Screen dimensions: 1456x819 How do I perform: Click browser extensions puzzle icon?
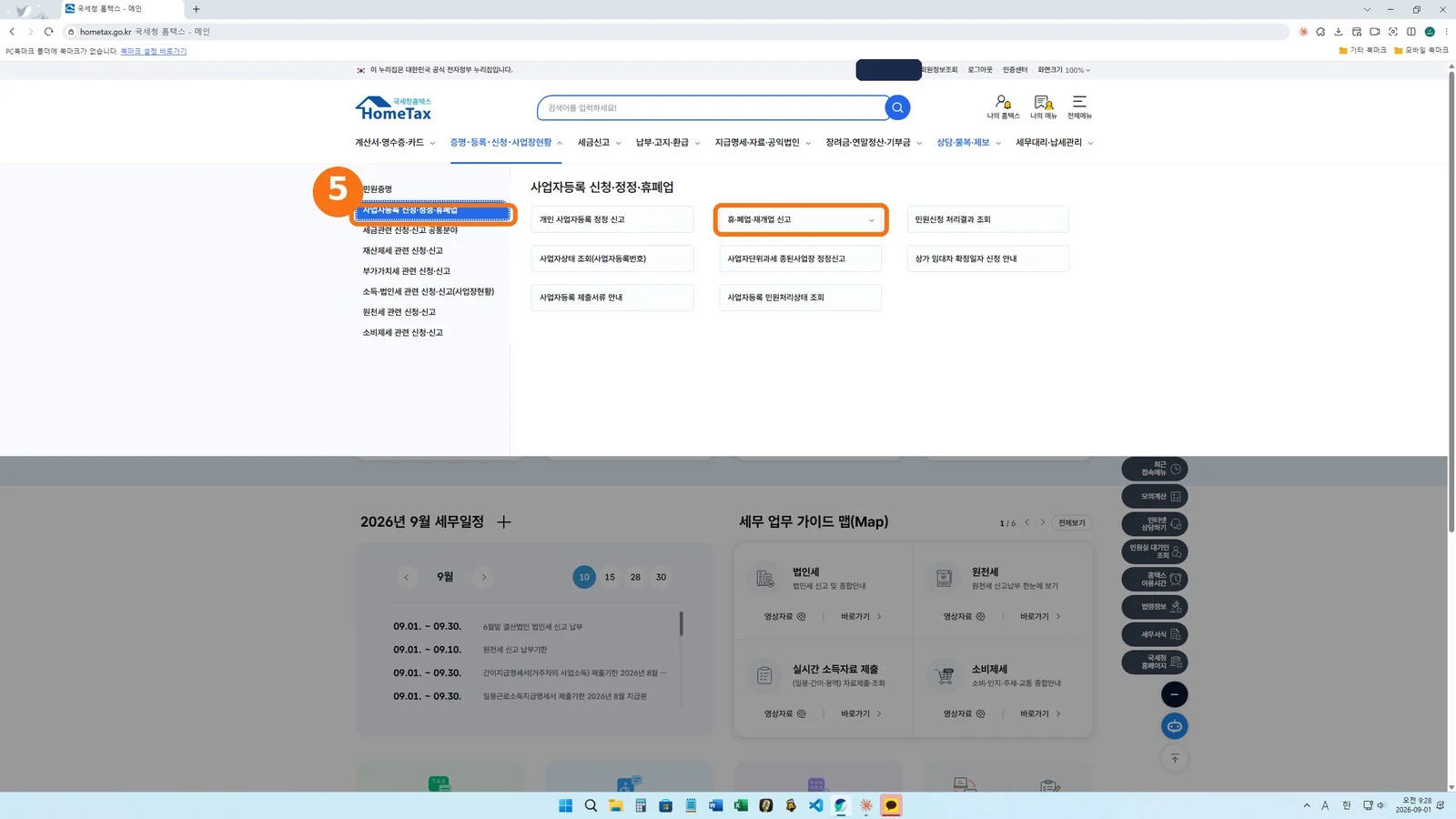click(x=1320, y=31)
